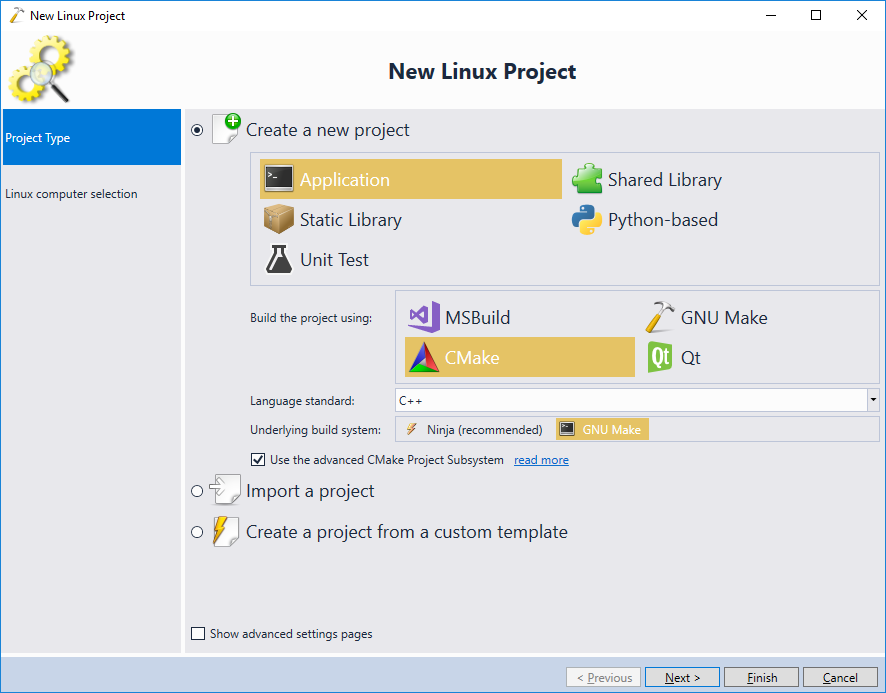Select the Application project type label
Image resolution: width=886 pixels, height=693 pixels.
(x=345, y=179)
